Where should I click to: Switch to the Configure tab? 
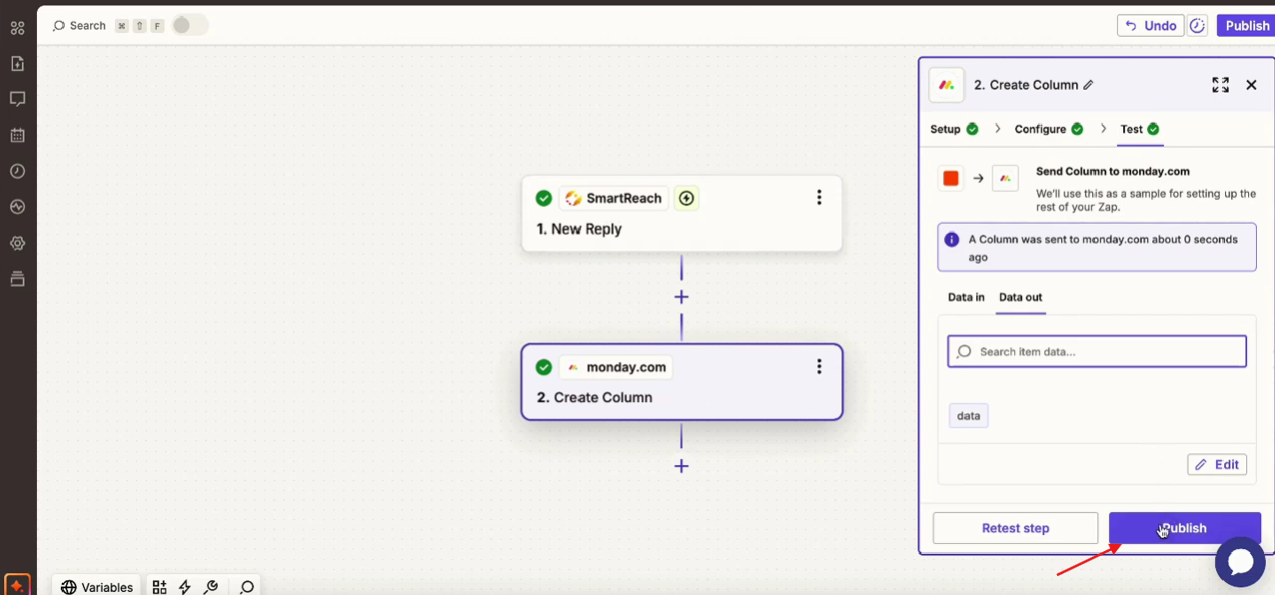(x=1049, y=129)
